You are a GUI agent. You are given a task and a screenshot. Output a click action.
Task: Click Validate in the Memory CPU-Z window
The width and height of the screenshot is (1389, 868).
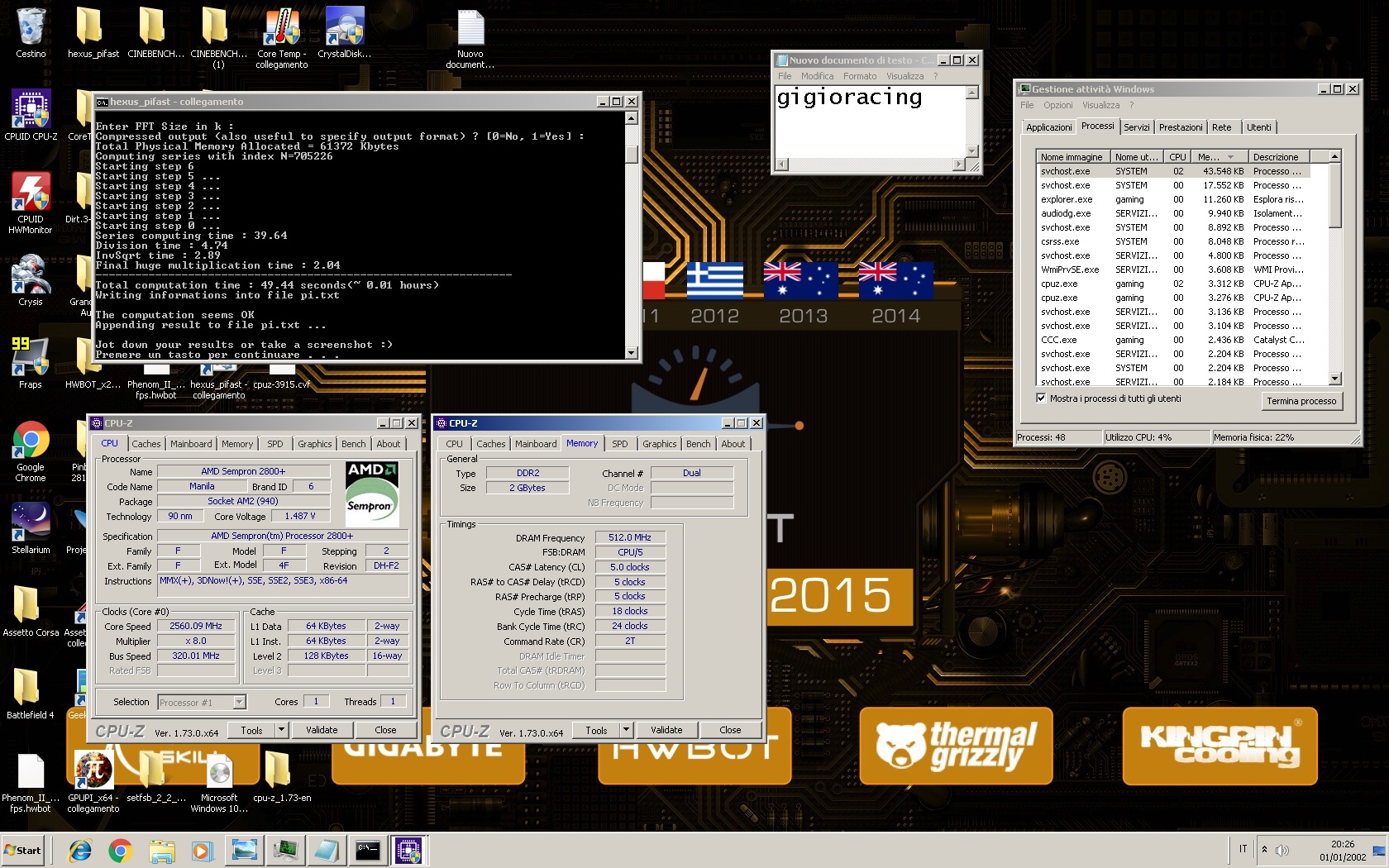tap(666, 730)
